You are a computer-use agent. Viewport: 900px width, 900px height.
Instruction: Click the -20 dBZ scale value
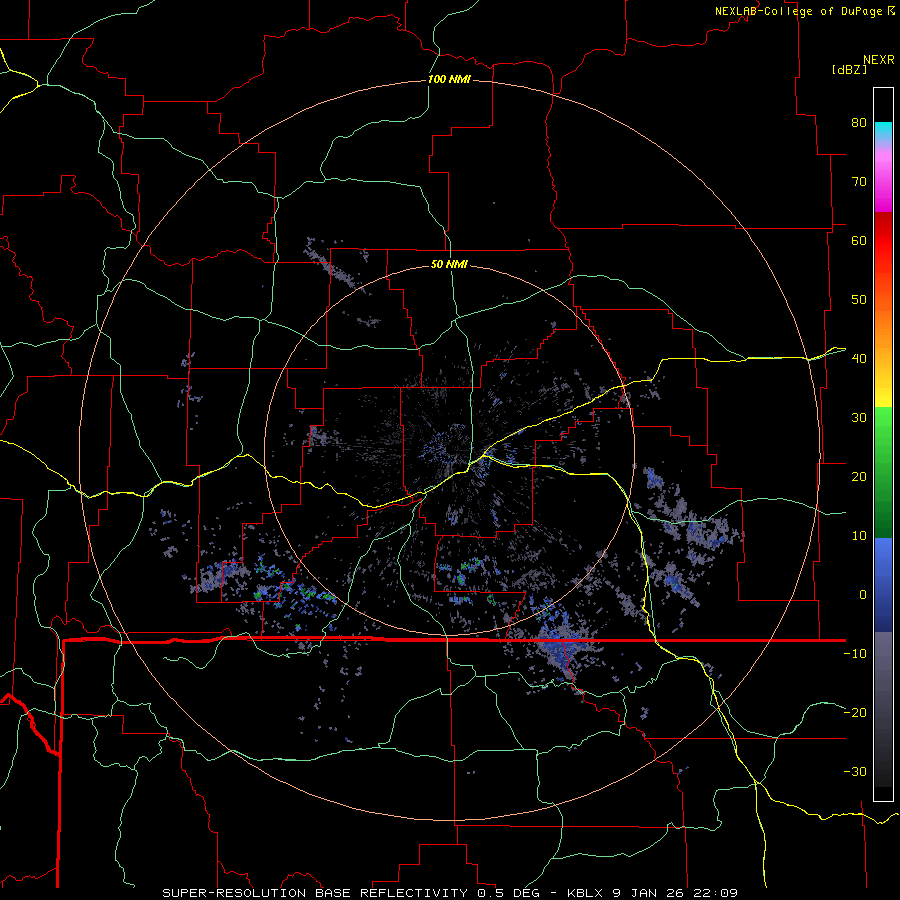coord(855,712)
